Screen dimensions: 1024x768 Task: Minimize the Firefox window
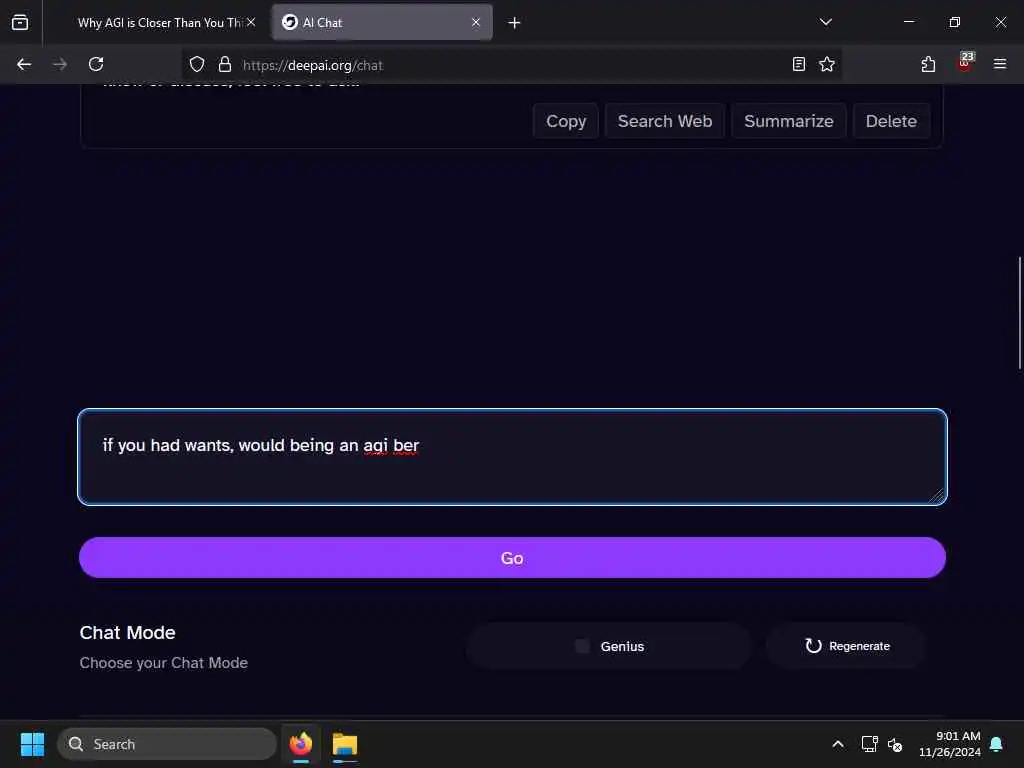909,22
